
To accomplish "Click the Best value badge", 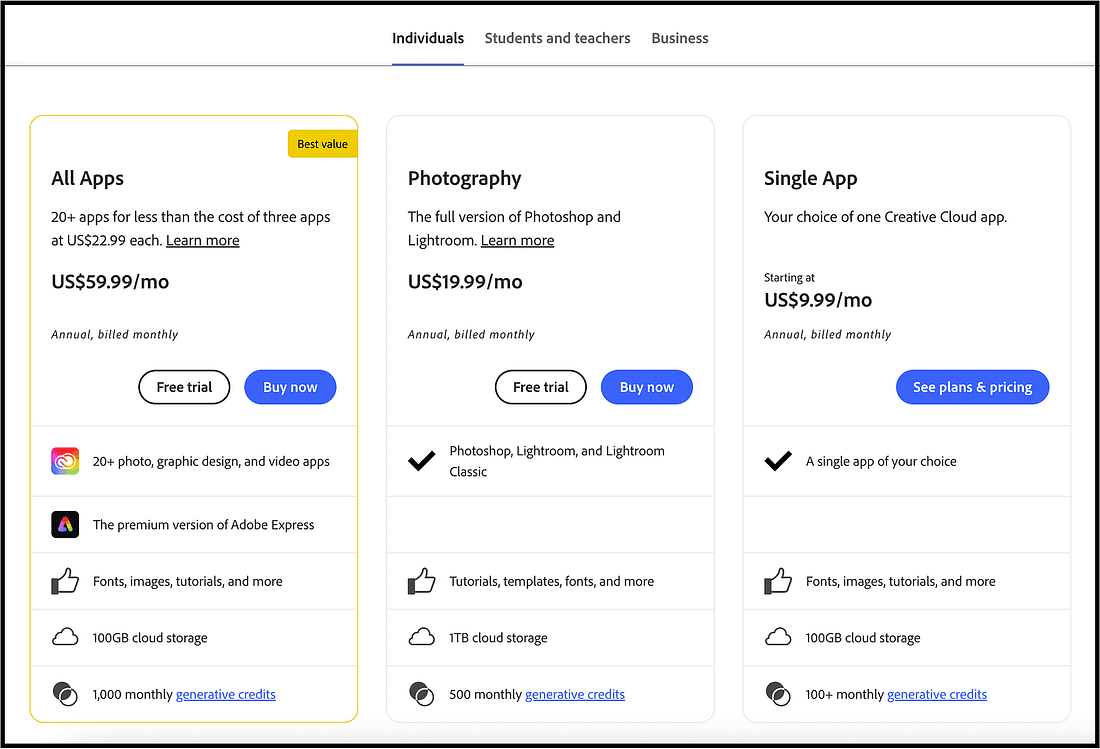I will tap(323, 144).
